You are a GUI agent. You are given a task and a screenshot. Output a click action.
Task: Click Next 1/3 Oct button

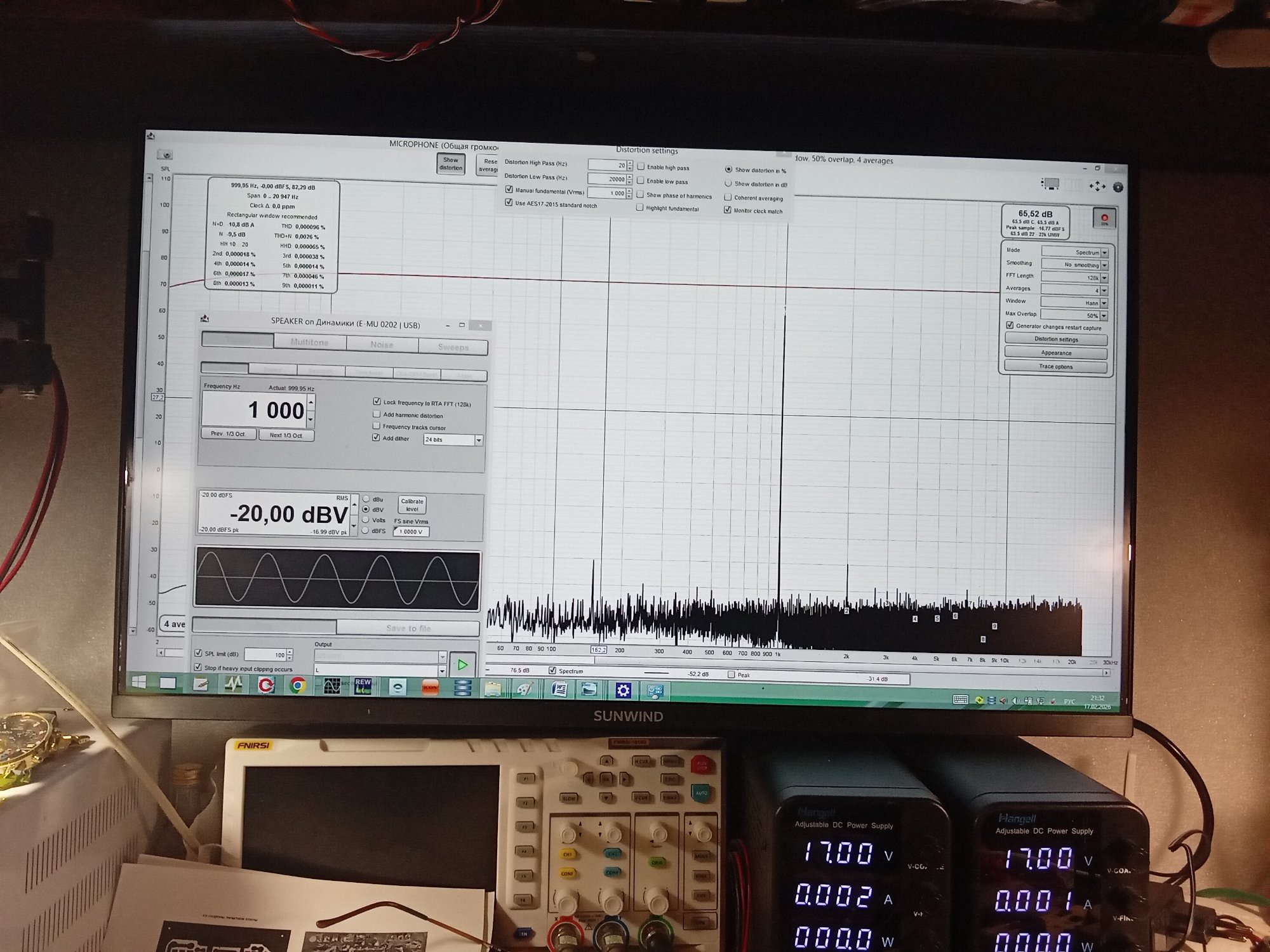point(286,435)
